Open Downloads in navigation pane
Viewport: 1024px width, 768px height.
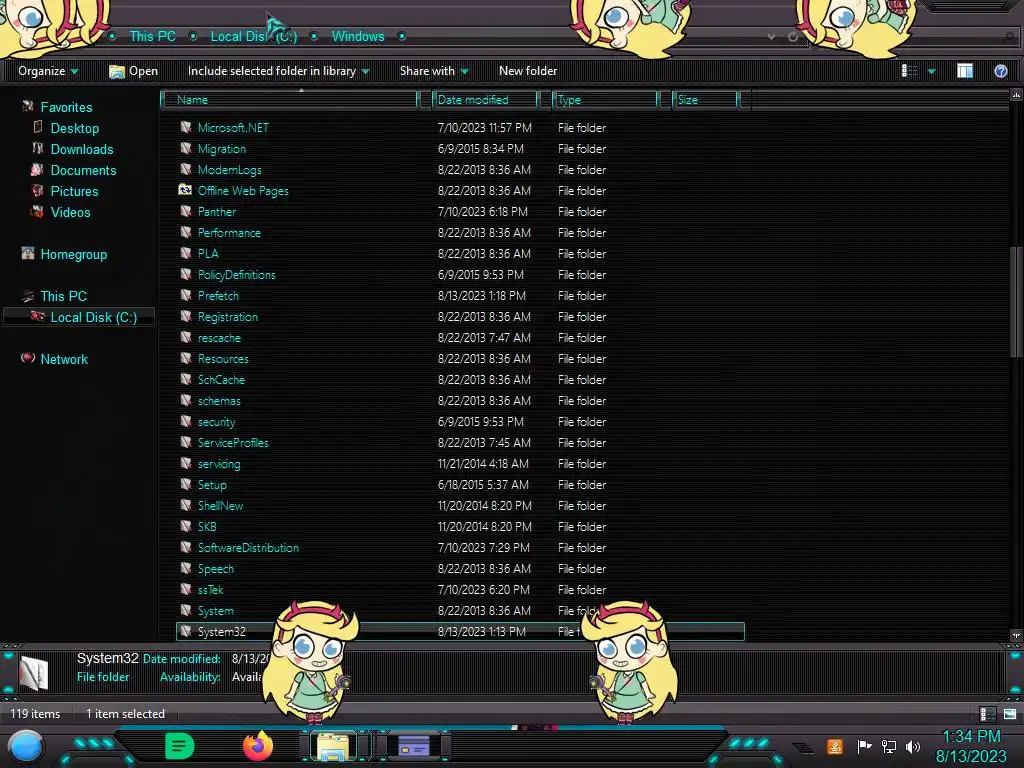tap(82, 149)
